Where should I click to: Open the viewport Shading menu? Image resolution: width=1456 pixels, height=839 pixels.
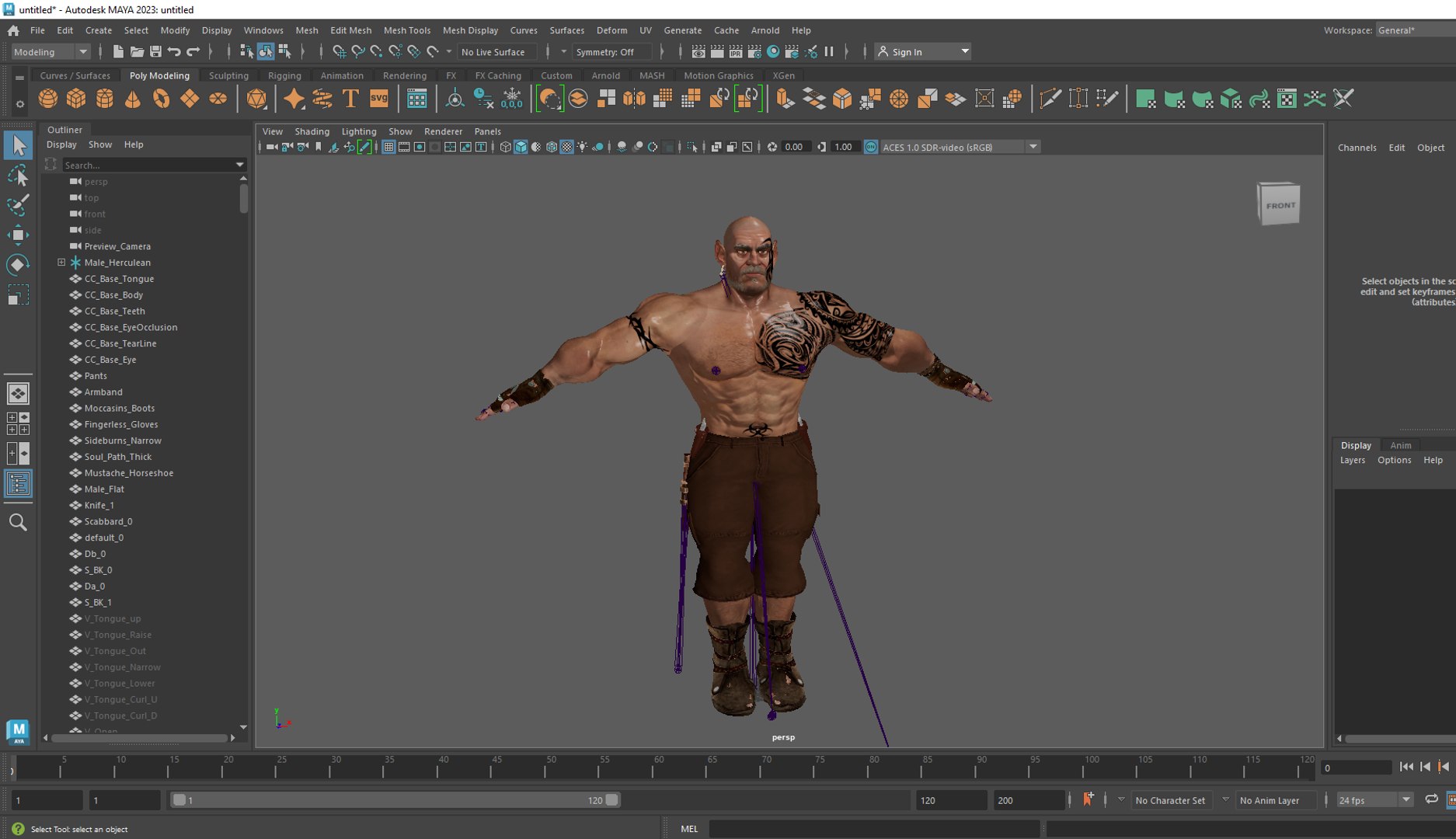(312, 131)
